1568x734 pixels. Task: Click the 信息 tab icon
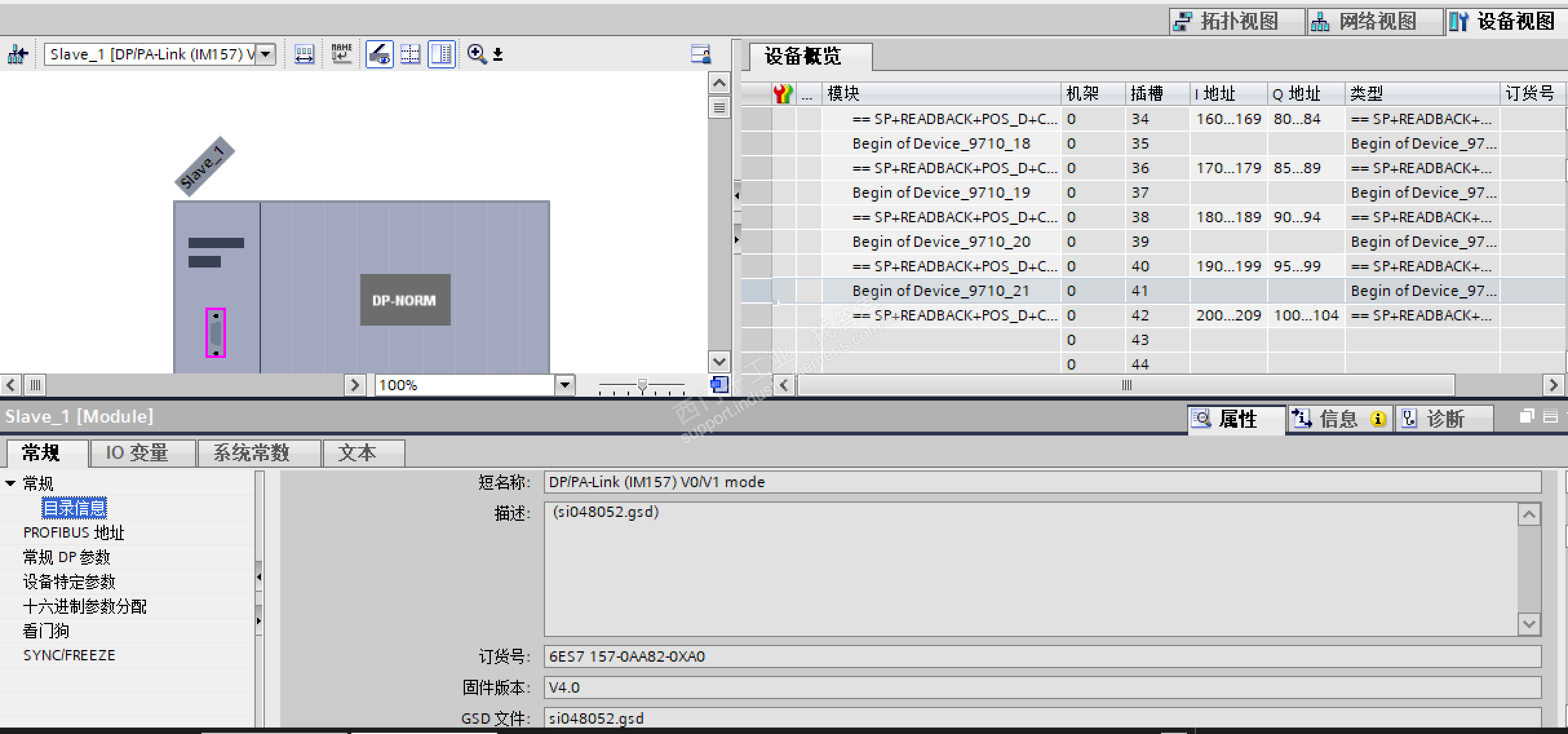[x=1301, y=419]
